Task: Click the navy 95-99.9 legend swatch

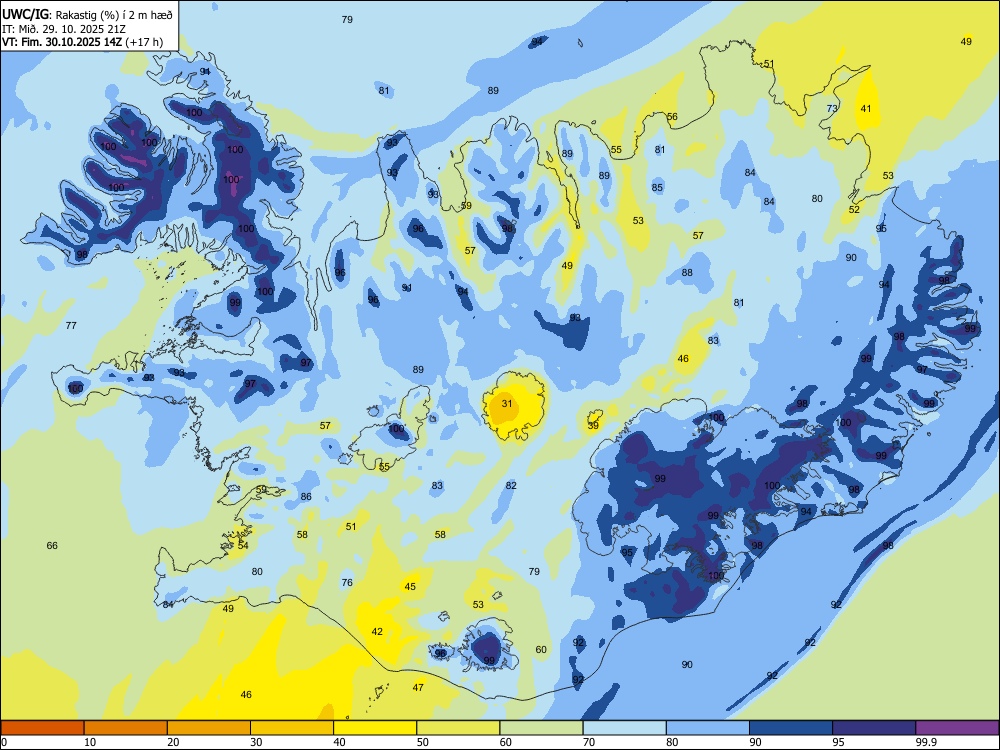Action: 874,728
